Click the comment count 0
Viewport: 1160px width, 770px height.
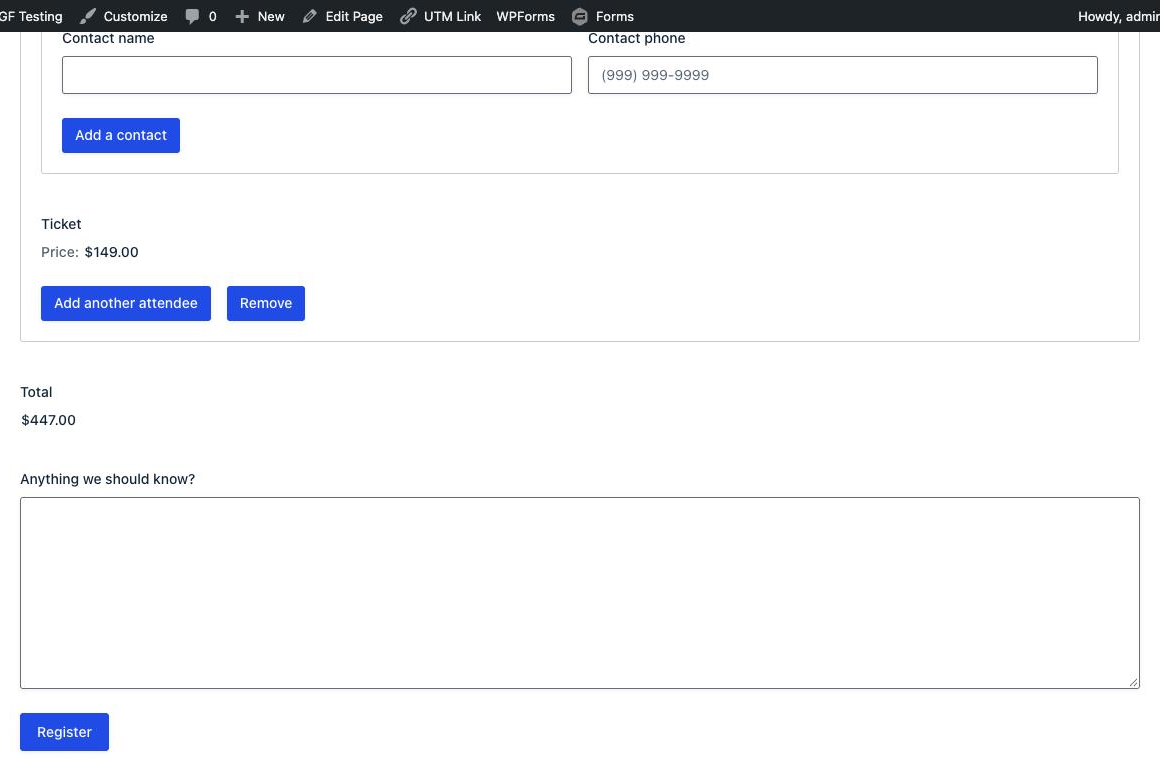click(x=212, y=16)
